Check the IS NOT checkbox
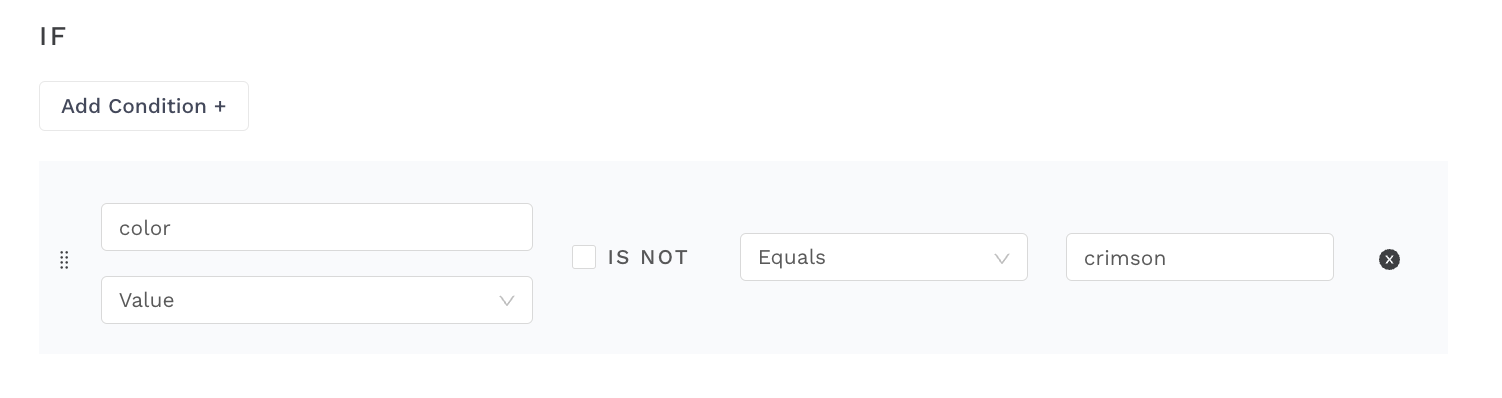1502x398 pixels. click(584, 257)
